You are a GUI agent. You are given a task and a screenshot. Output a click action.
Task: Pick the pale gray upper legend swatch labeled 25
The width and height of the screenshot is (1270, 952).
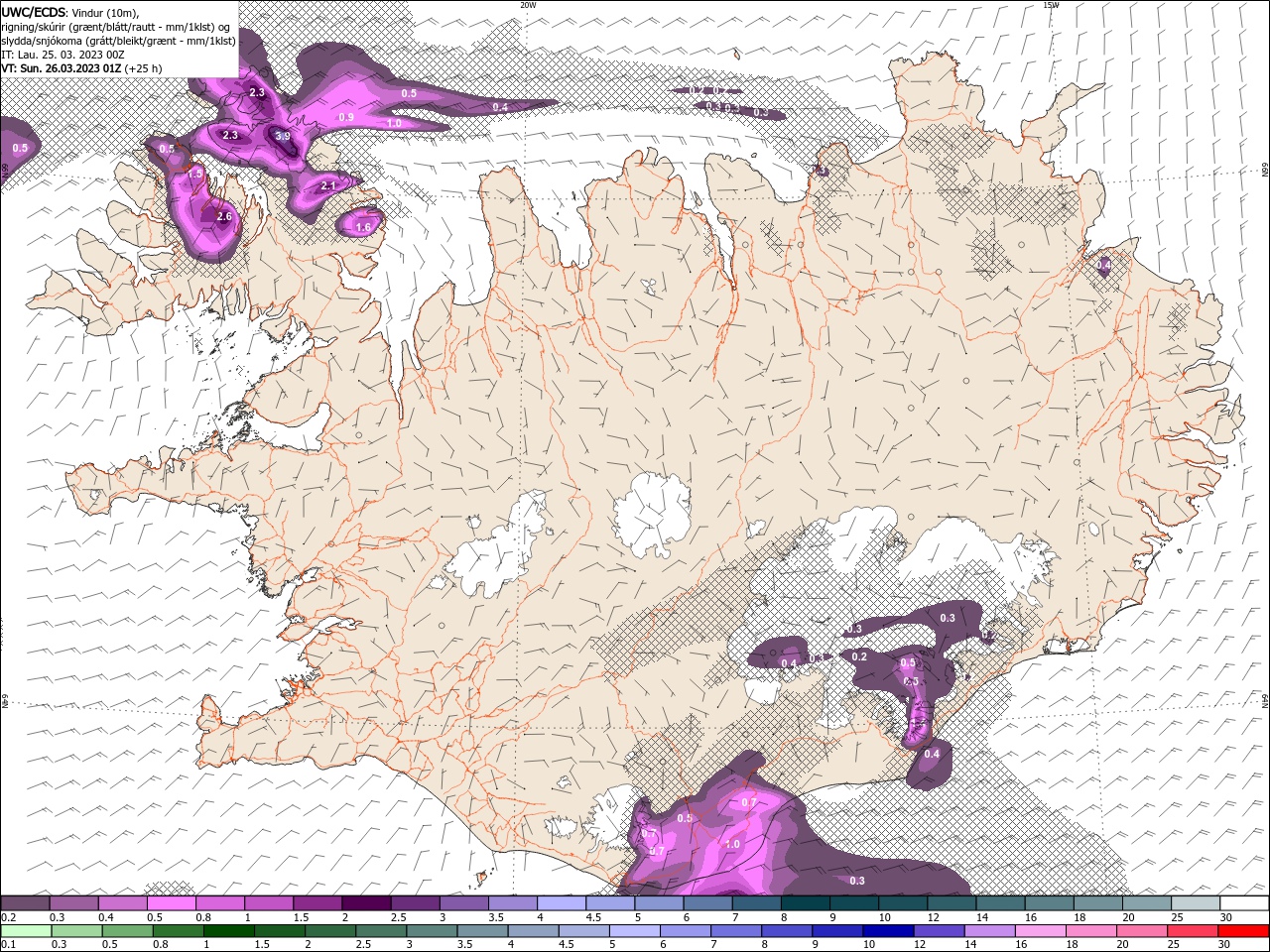(1196, 903)
